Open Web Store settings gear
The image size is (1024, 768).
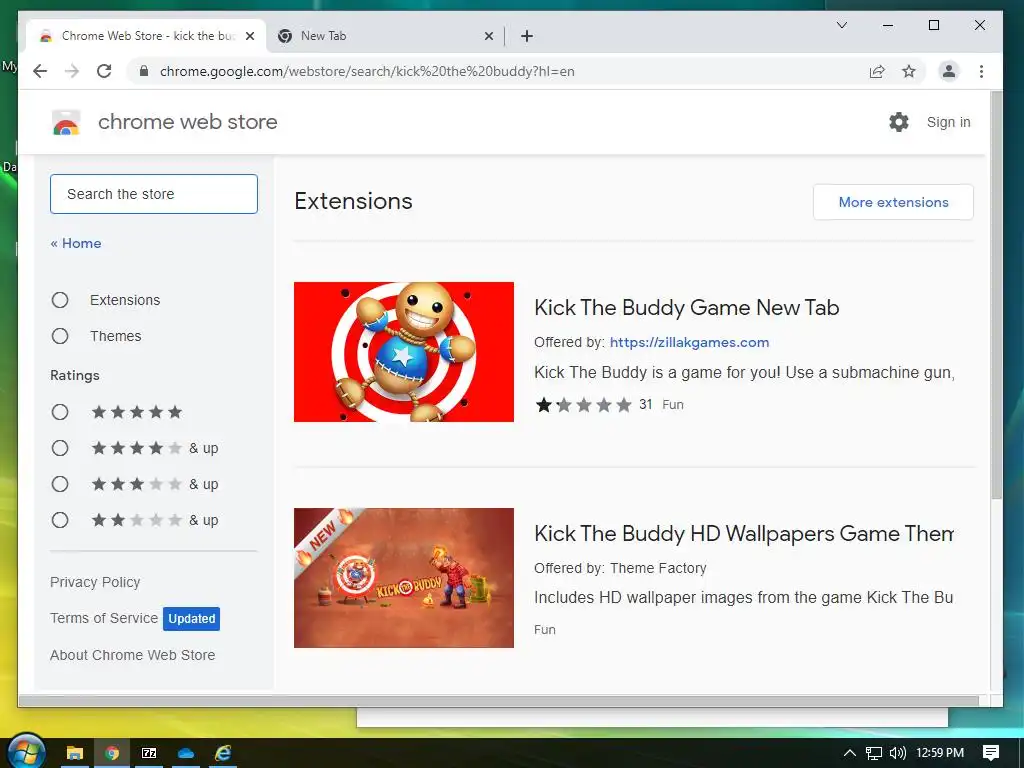tap(899, 122)
